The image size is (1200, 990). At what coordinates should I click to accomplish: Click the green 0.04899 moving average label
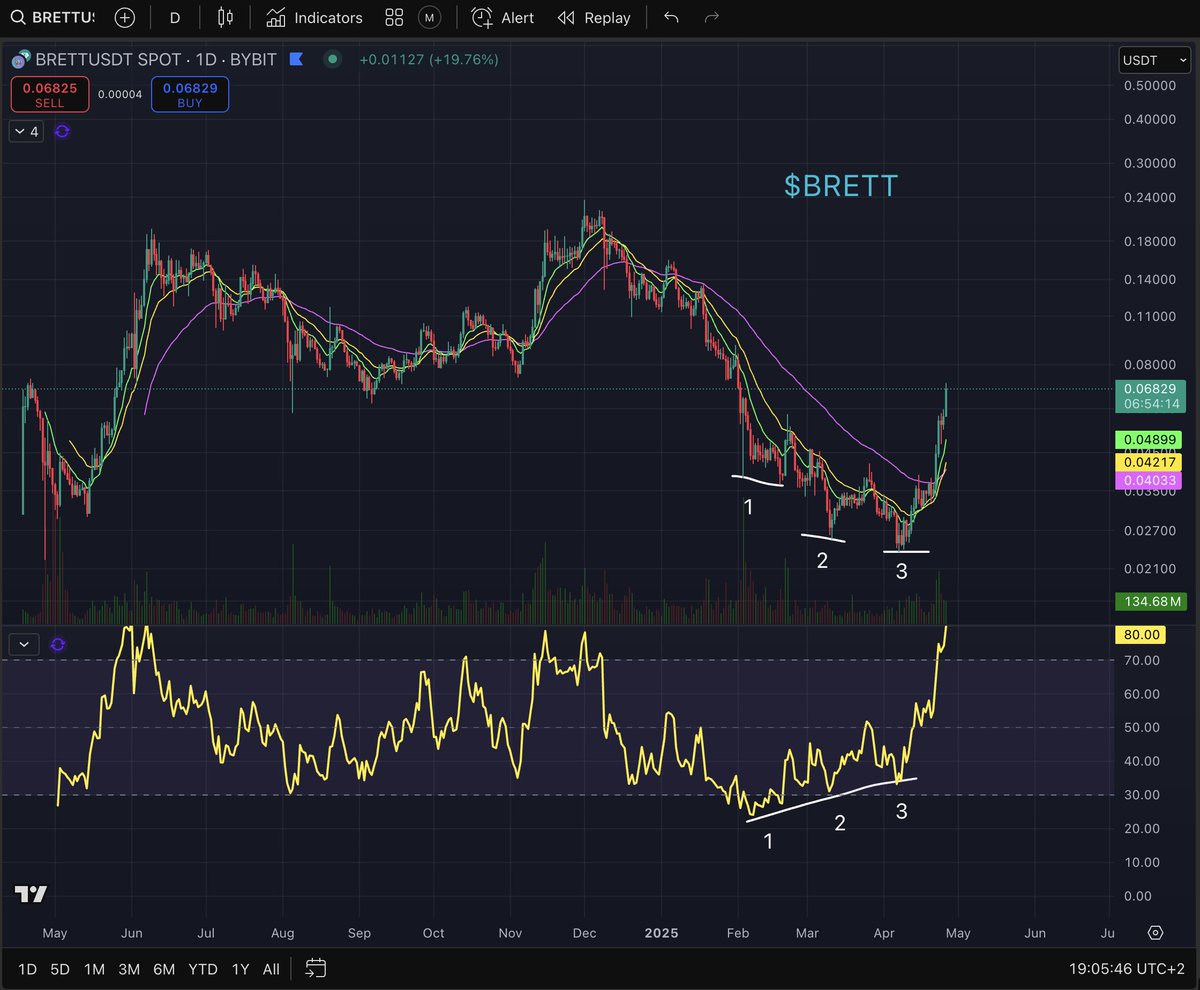1148,440
